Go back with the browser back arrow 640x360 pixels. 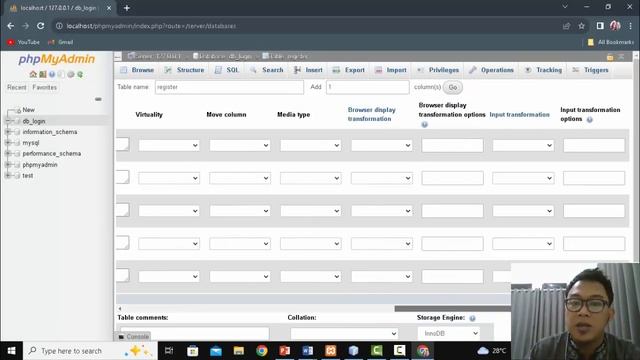(11, 26)
